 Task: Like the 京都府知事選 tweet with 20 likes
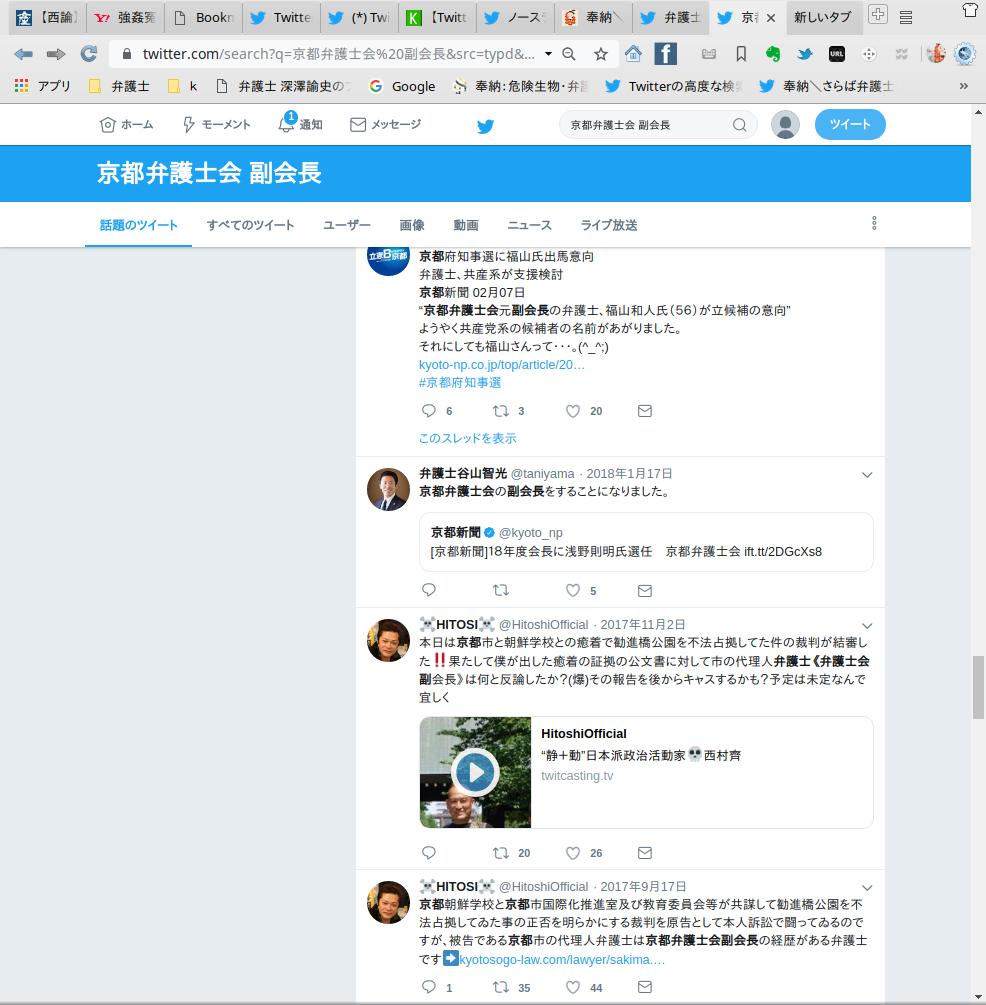[573, 411]
